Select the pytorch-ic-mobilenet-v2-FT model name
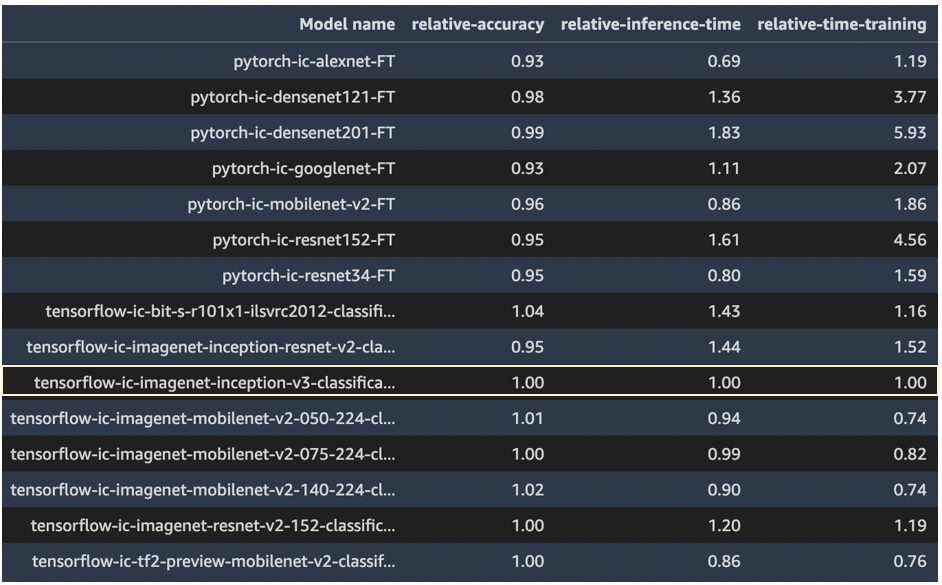Image resolution: width=942 pixels, height=585 pixels. 291,204
